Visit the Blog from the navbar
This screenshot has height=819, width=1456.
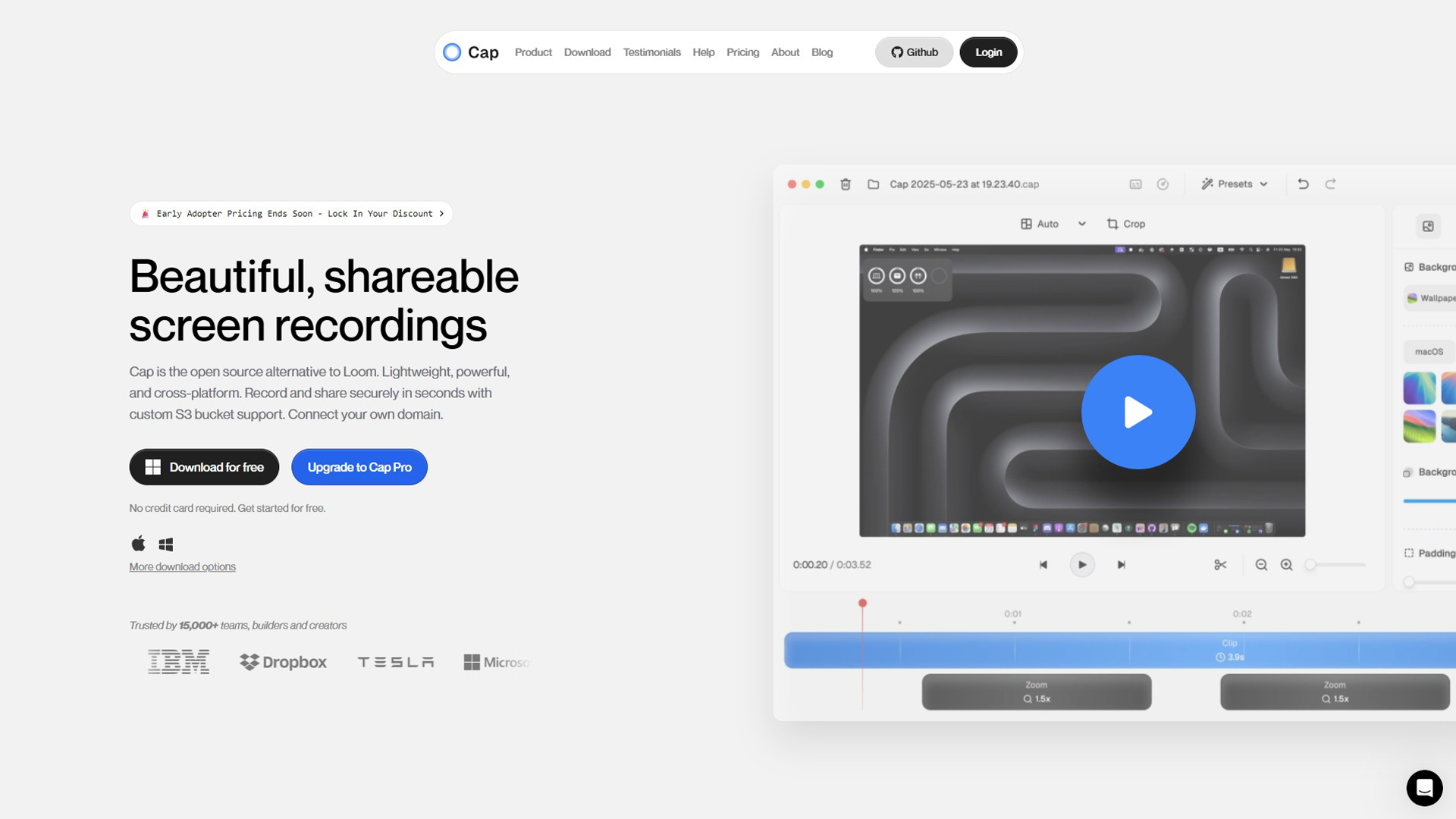[822, 52]
